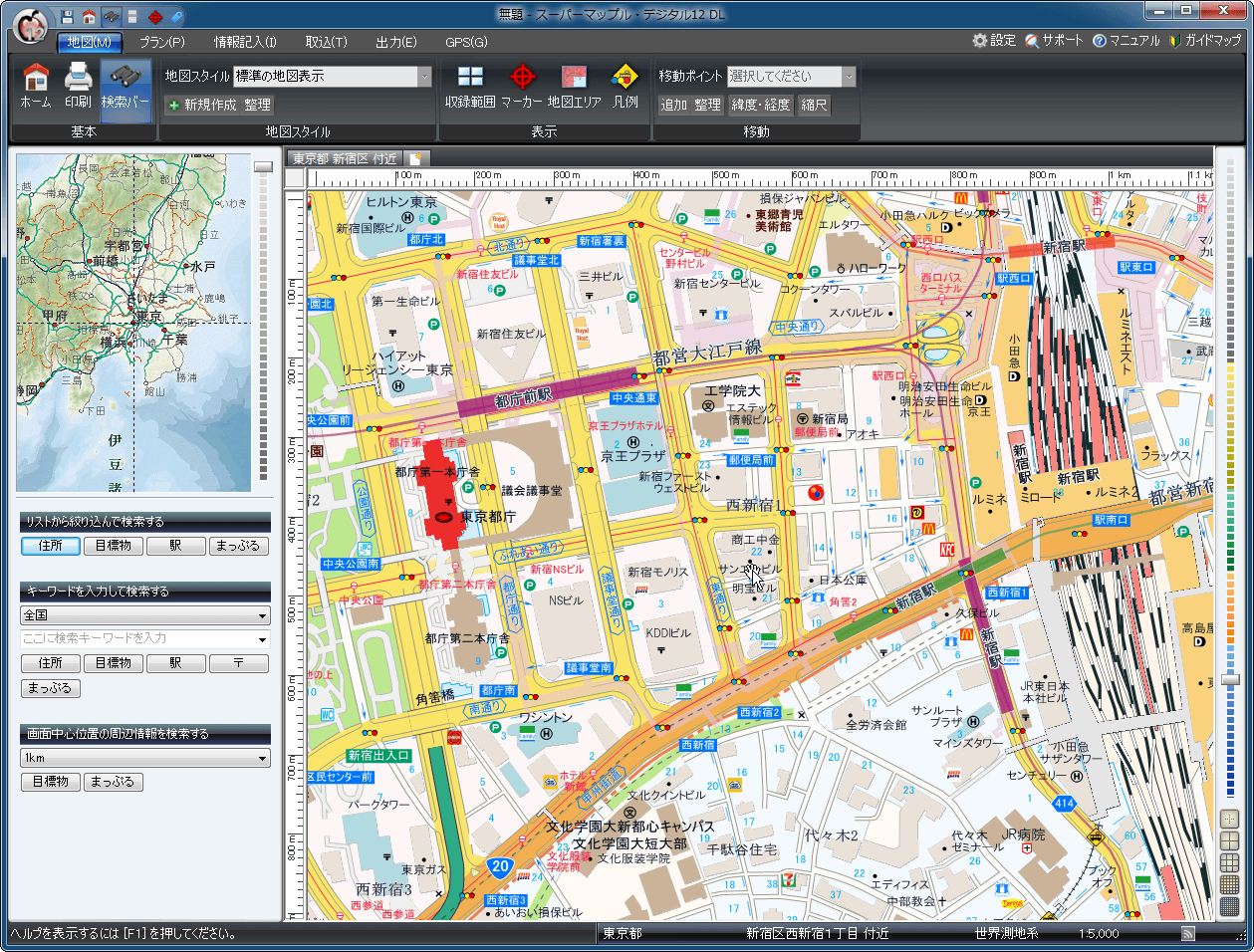The height and width of the screenshot is (952, 1254).
Task: Select single-crosshair map view button
Action: tap(1230, 820)
